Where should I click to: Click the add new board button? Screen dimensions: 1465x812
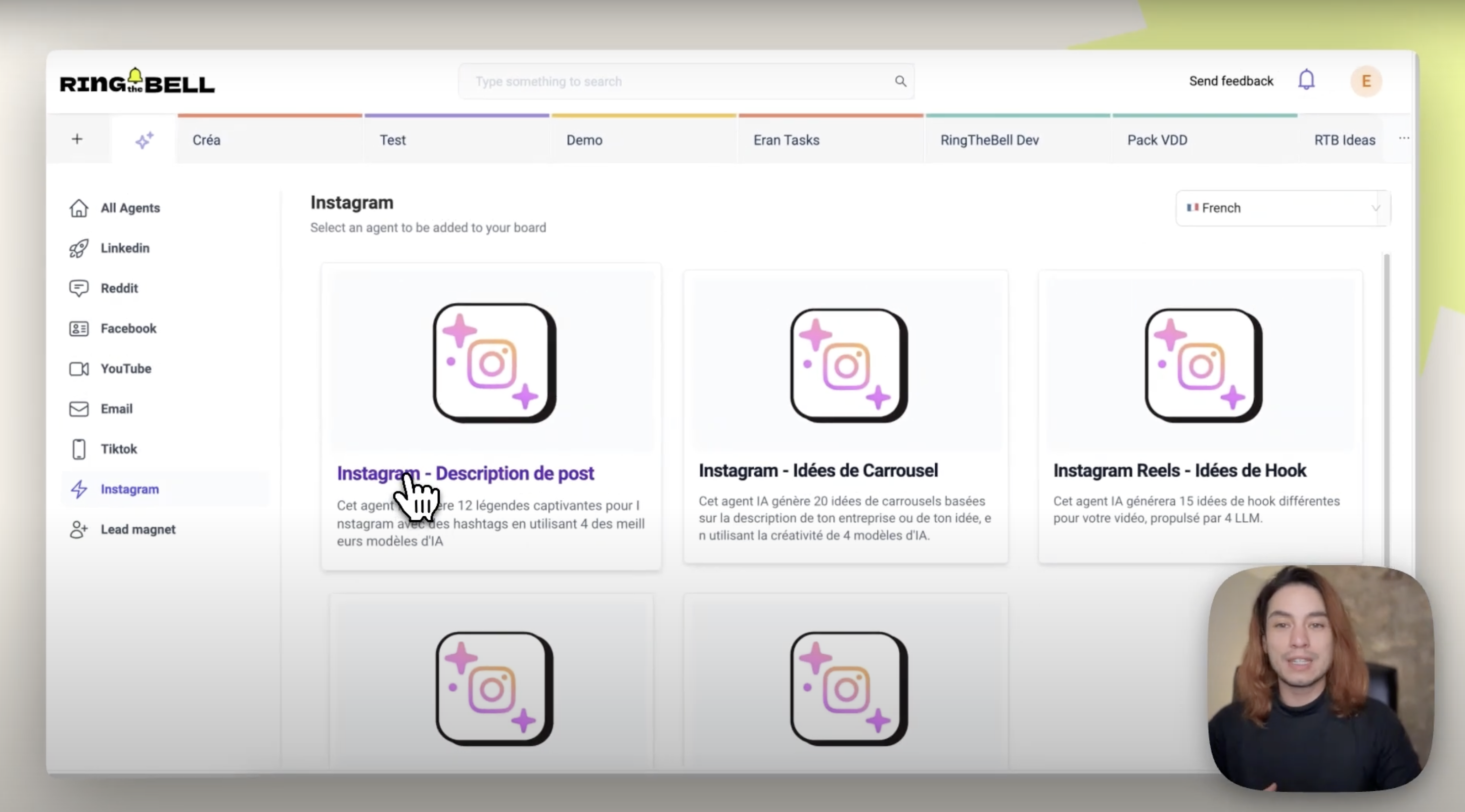click(x=77, y=139)
